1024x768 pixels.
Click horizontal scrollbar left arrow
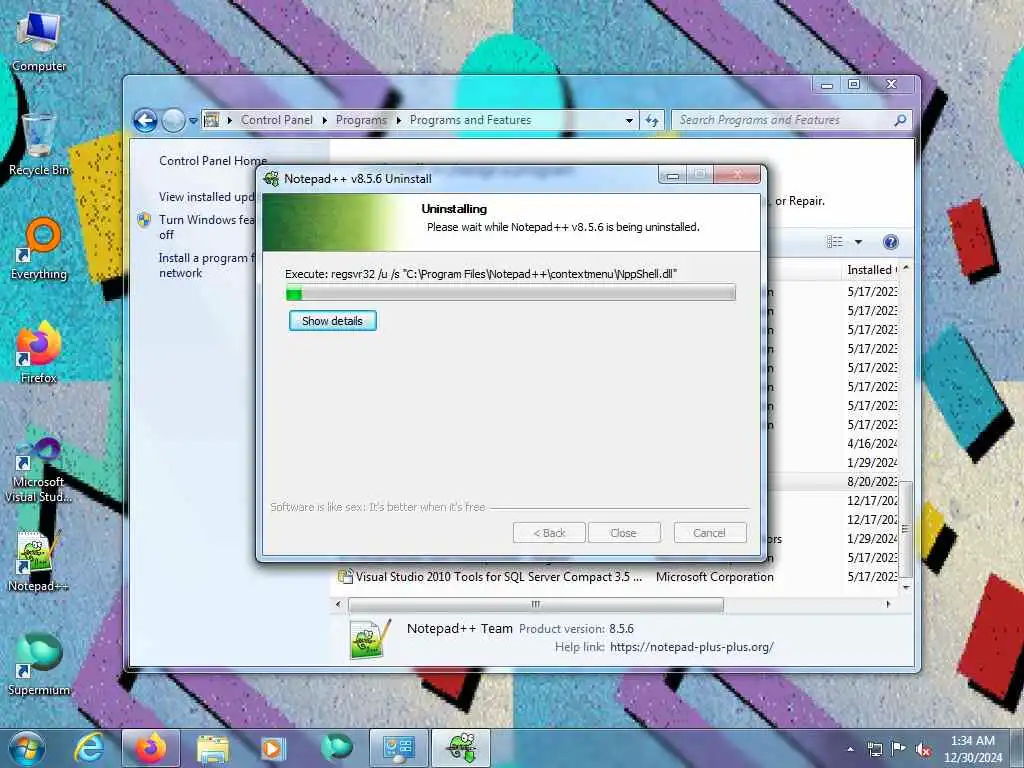338,605
